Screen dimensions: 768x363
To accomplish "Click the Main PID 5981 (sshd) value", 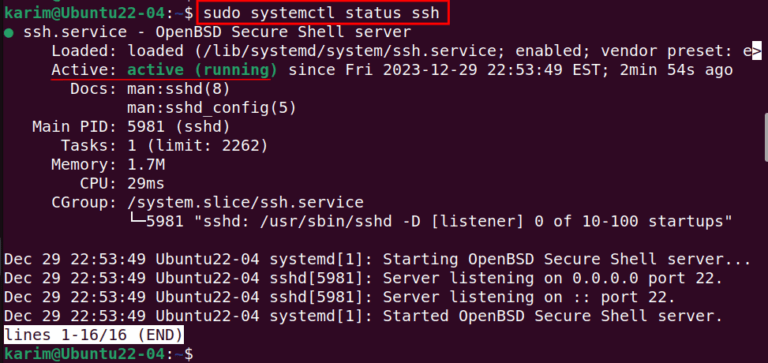I will coord(178,127).
